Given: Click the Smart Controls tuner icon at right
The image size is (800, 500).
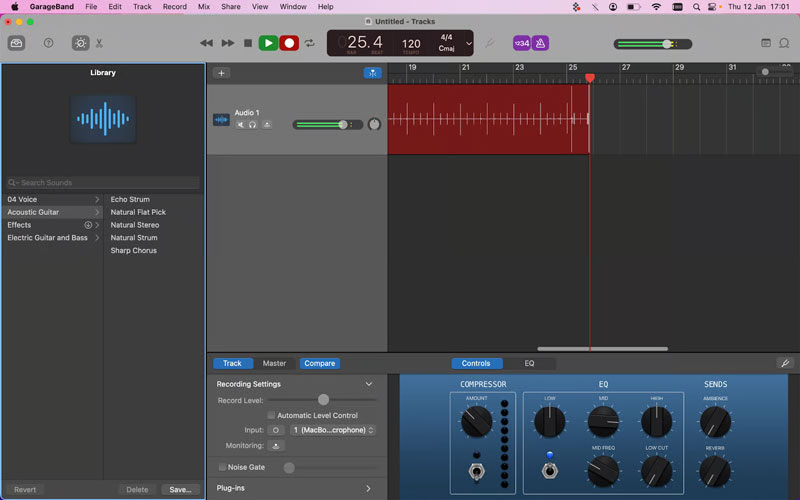Looking at the screenshot, I should 785,363.
